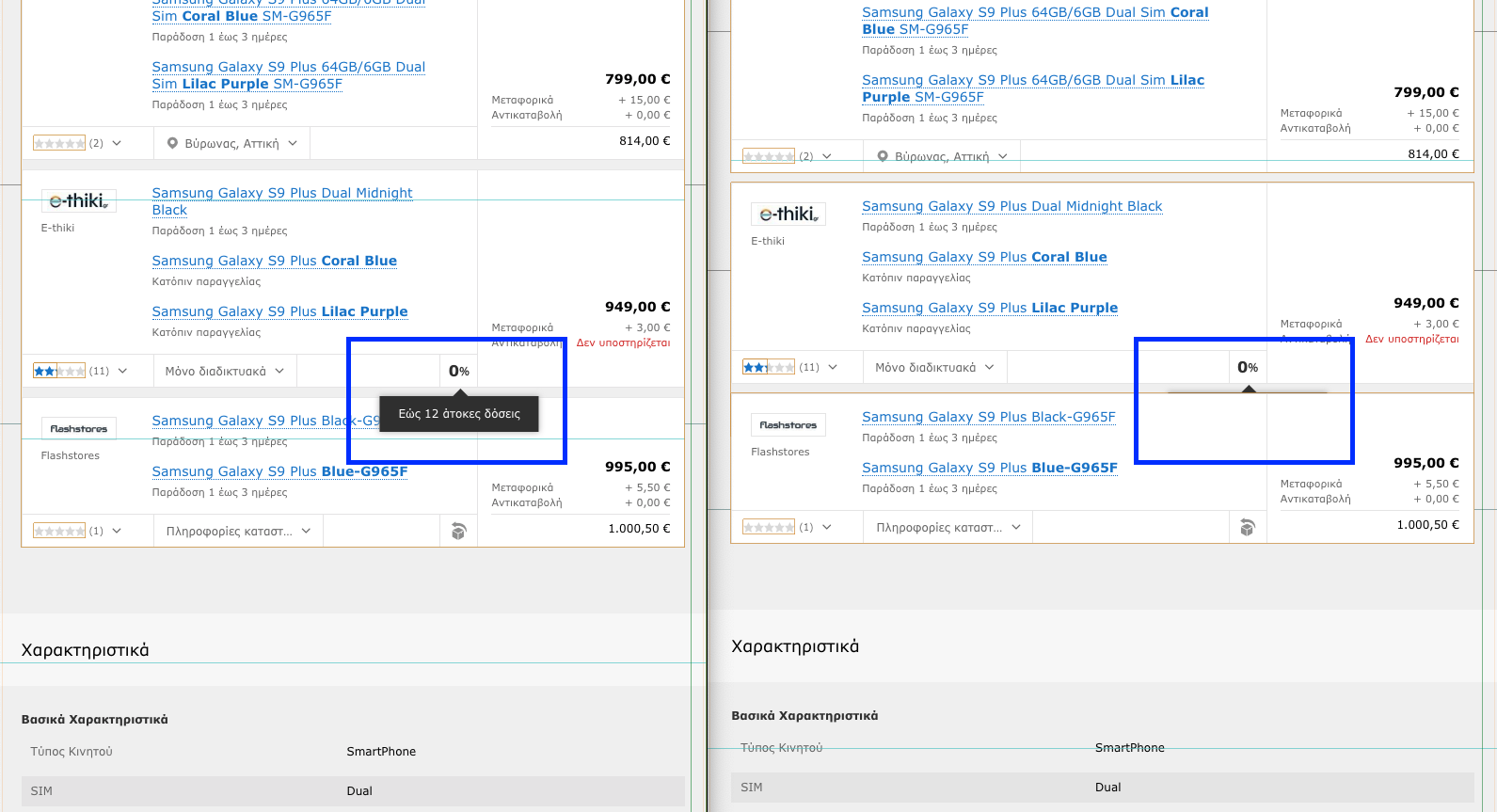Click Βασικά Χαρακτηριστικά header in right pane

tap(804, 716)
